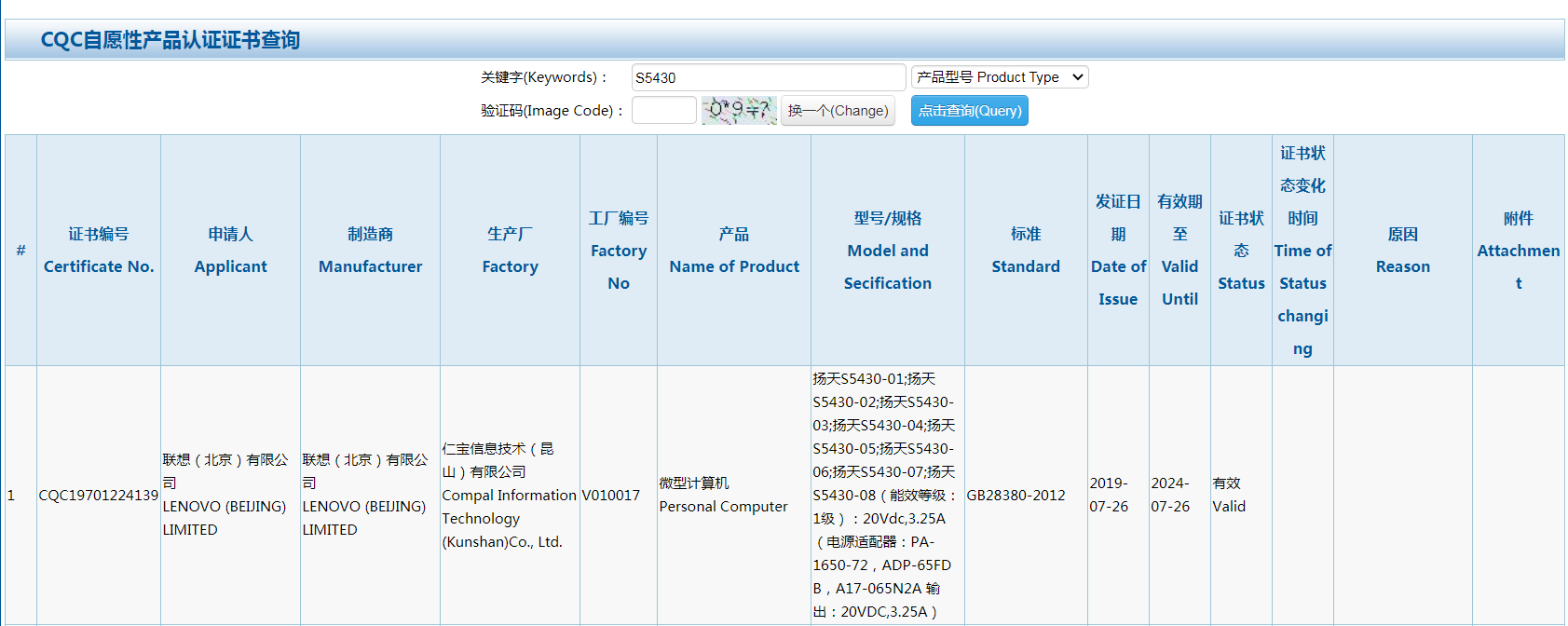
Task: Click the Name of Product column header
Action: coord(734,250)
